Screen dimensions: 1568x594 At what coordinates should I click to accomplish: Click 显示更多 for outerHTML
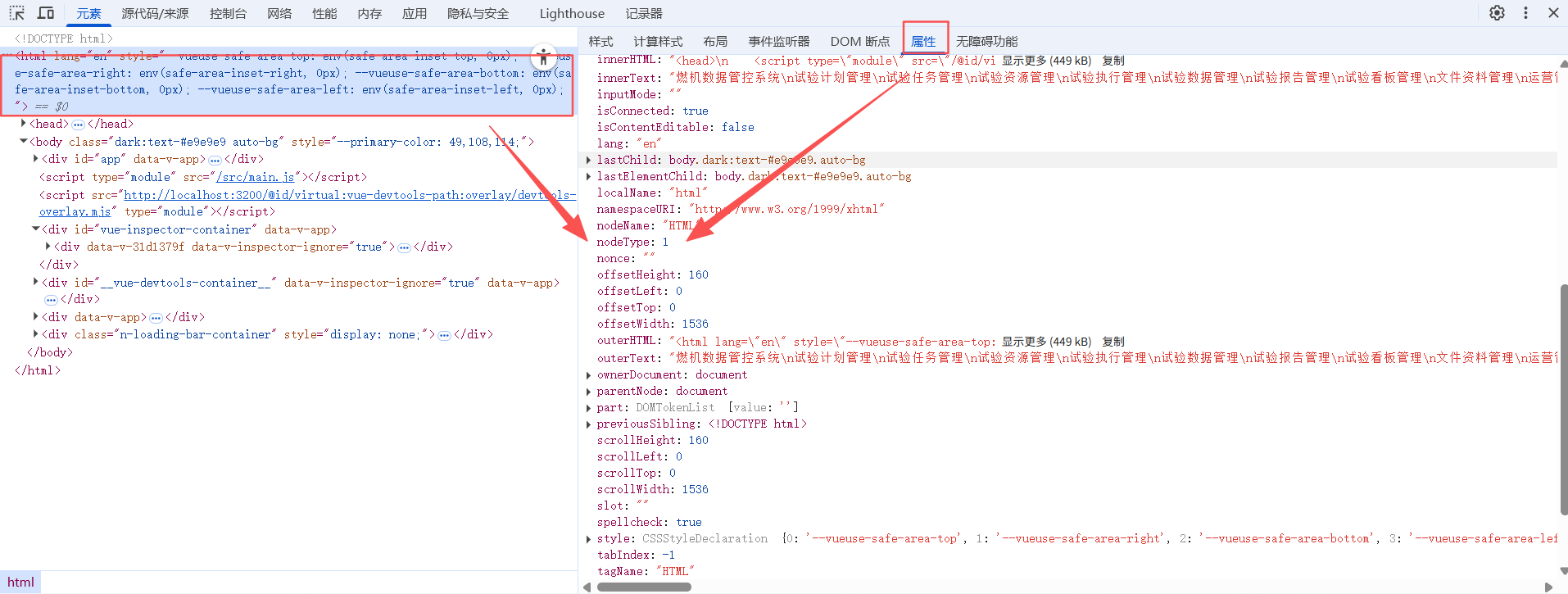coord(1046,342)
